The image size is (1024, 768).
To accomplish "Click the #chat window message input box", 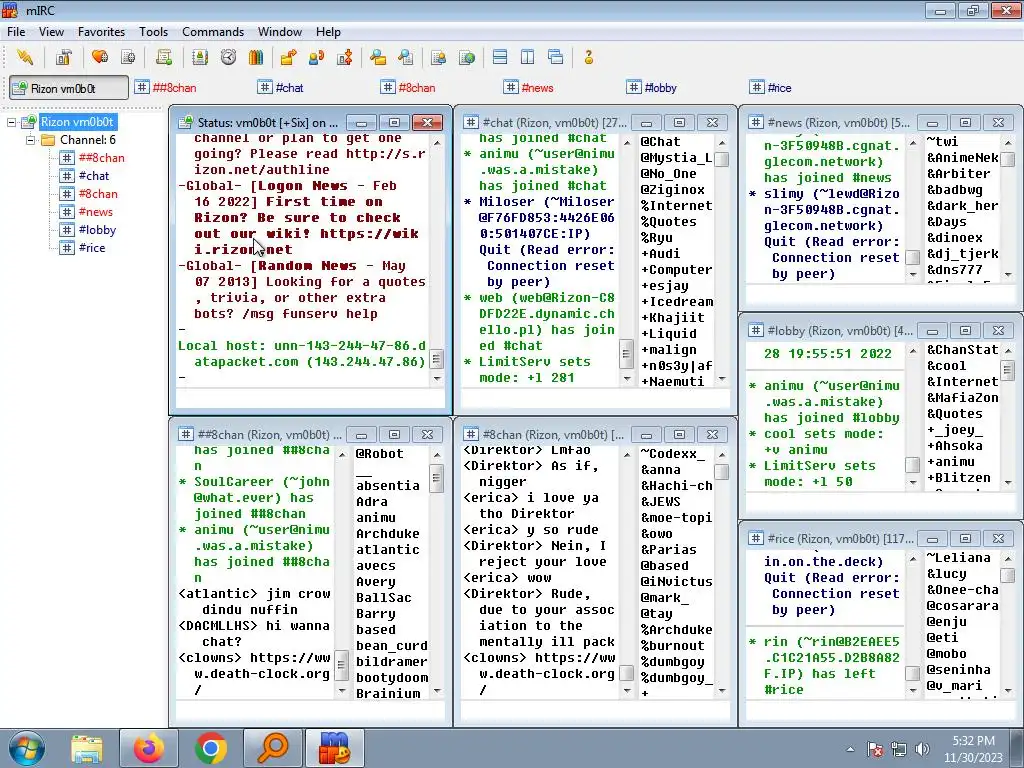I will point(595,398).
